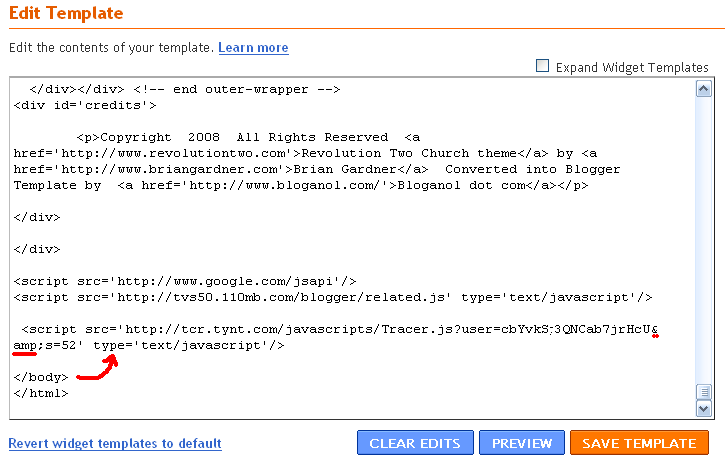Screen dimensions: 725x465
Task: Click the Save Template button
Action: [639, 443]
